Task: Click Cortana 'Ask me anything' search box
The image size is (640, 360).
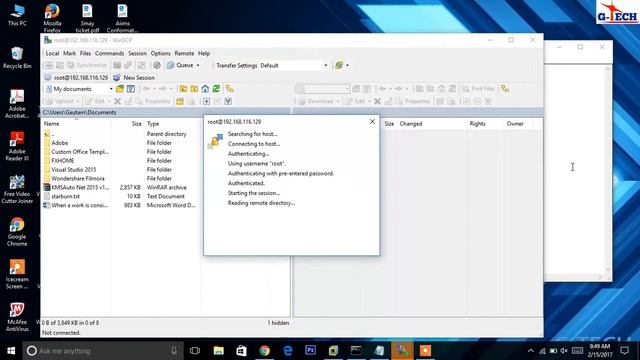Action: pos(103,351)
